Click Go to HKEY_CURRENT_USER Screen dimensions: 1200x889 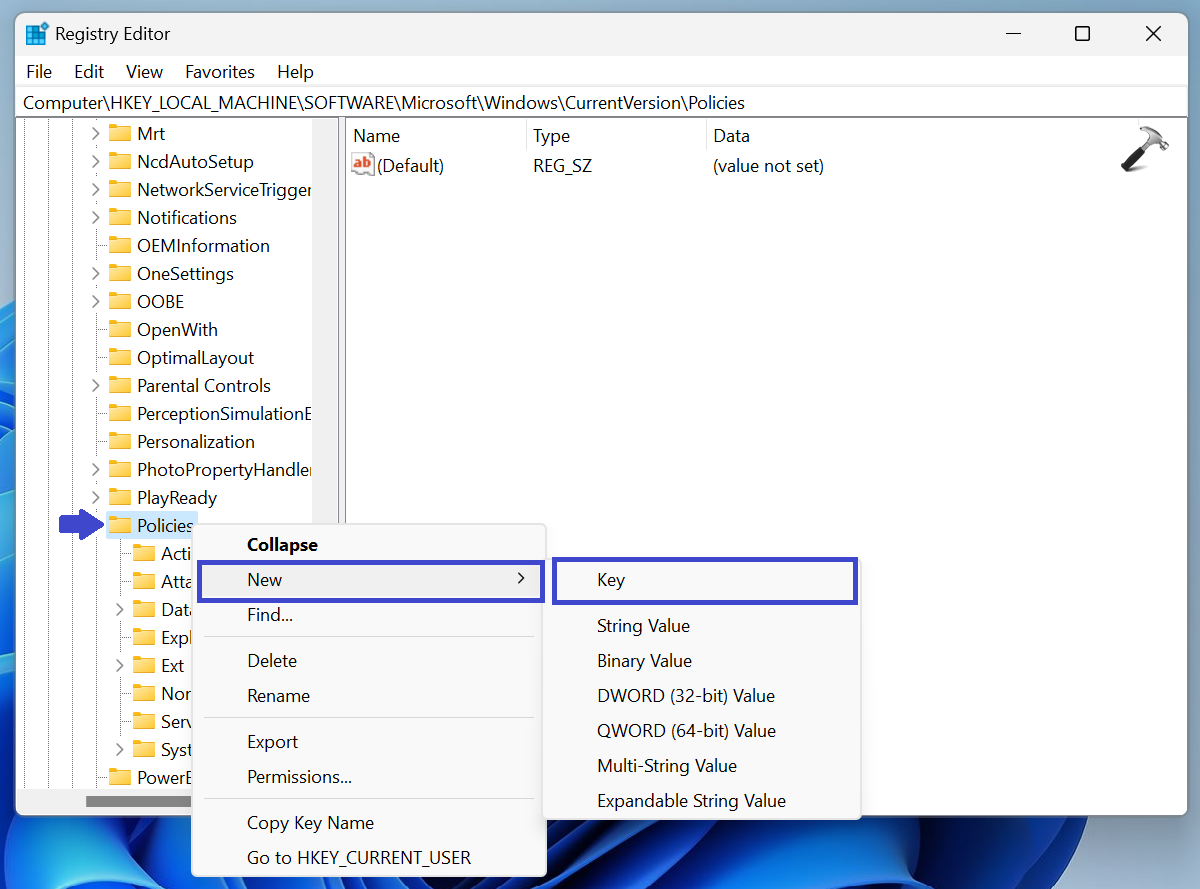[x=359, y=857]
